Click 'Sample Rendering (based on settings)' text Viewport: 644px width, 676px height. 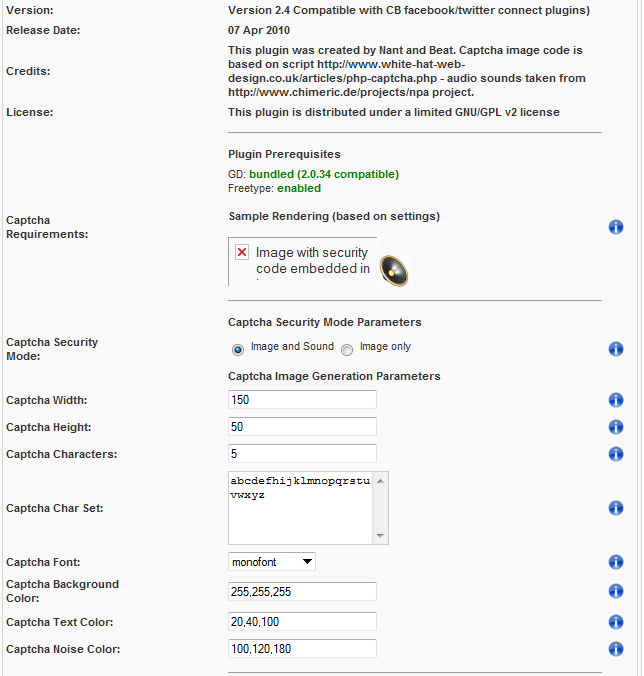334,216
